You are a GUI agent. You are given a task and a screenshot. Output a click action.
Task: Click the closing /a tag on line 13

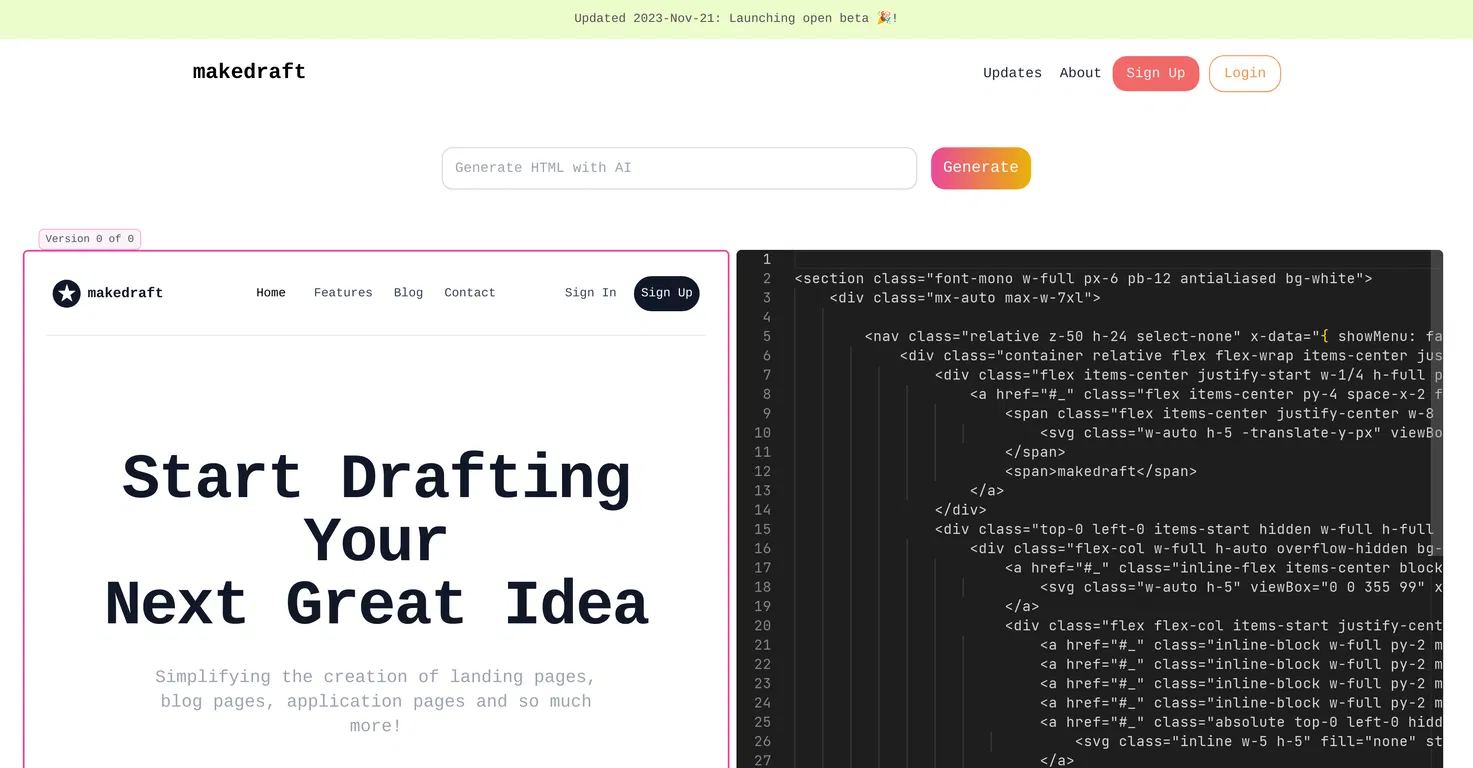[987, 490]
